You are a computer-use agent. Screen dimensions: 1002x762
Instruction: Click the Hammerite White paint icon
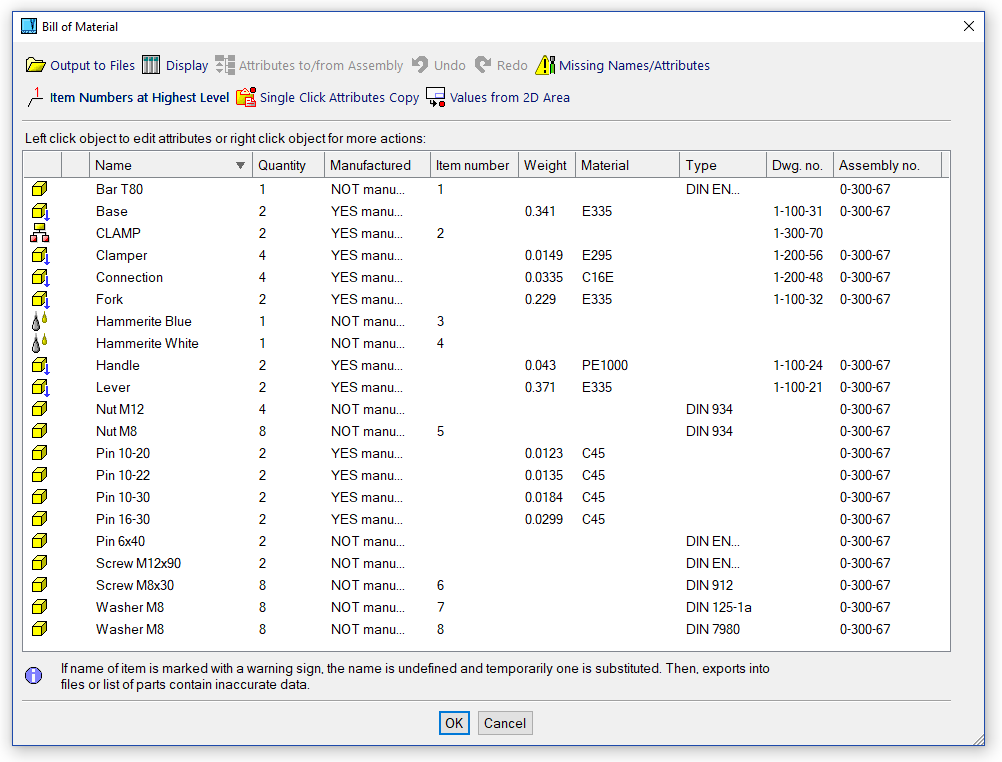pyautogui.click(x=40, y=344)
